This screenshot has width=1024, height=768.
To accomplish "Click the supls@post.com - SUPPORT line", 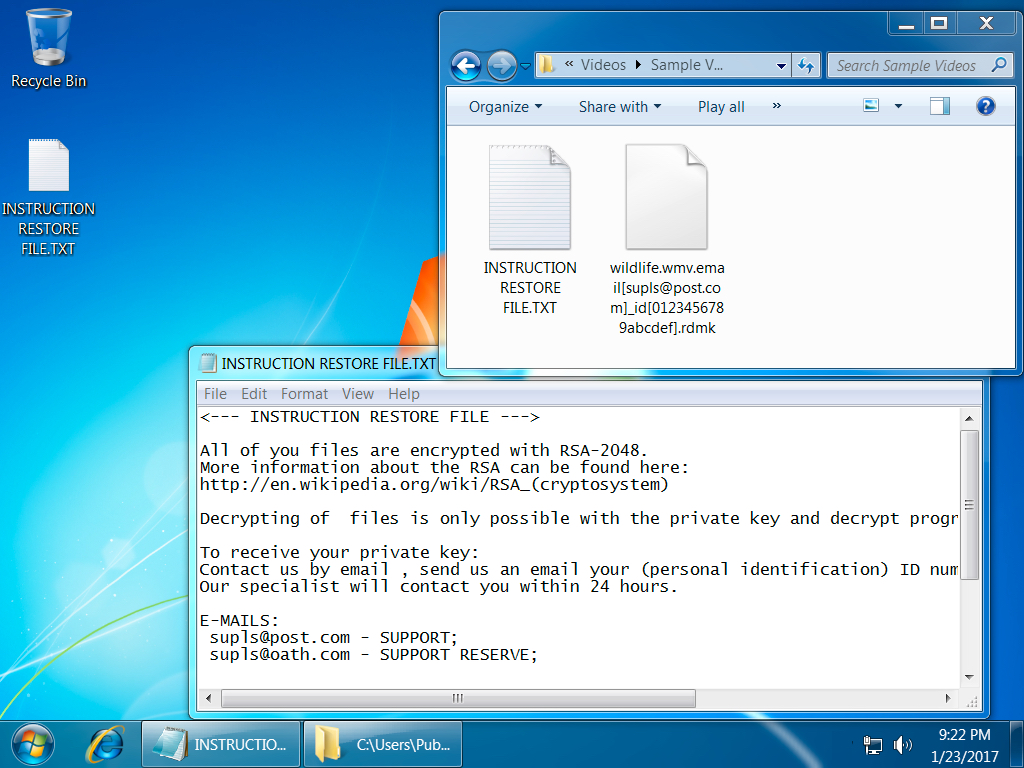I will (334, 637).
